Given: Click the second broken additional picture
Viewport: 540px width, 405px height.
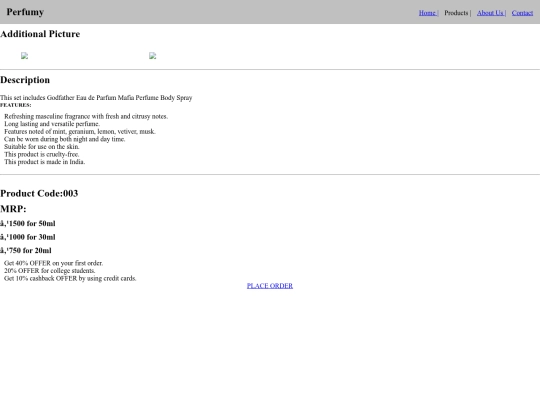Looking at the screenshot, I should pos(153,56).
